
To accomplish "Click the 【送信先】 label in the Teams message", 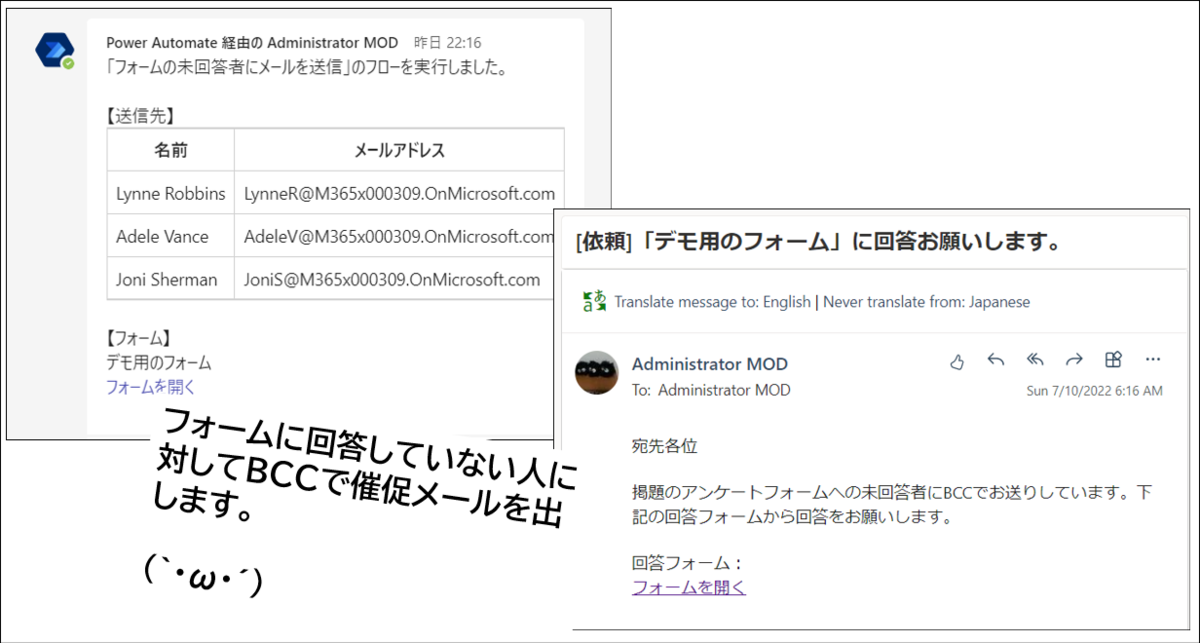I will coord(143,115).
